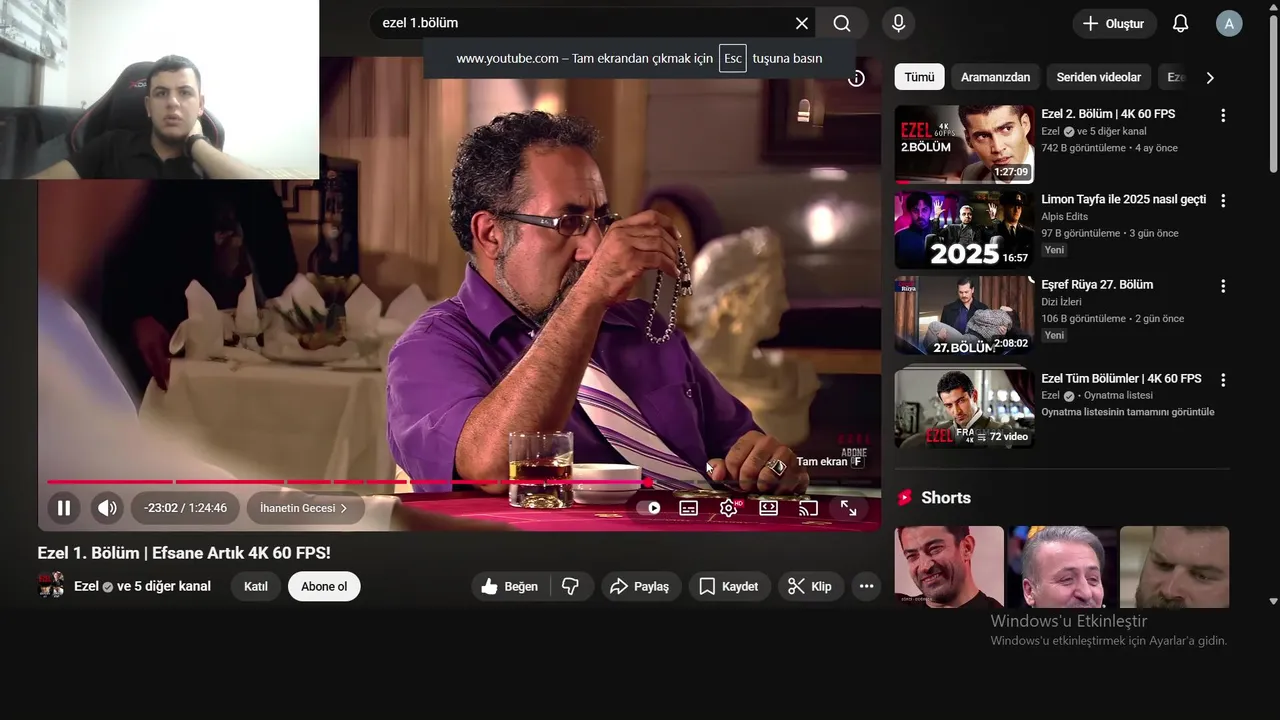1280x720 pixels.
Task: Open video info card icon
Action: [x=856, y=78]
